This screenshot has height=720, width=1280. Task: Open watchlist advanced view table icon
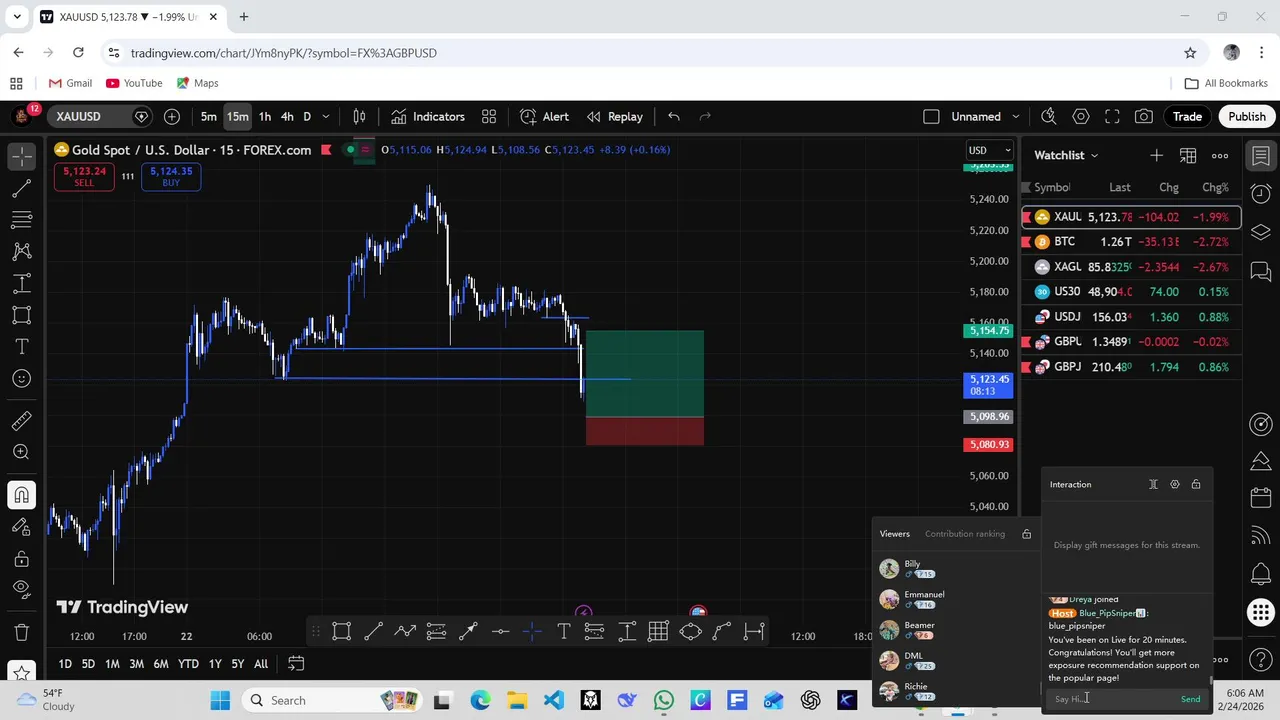(x=1188, y=155)
